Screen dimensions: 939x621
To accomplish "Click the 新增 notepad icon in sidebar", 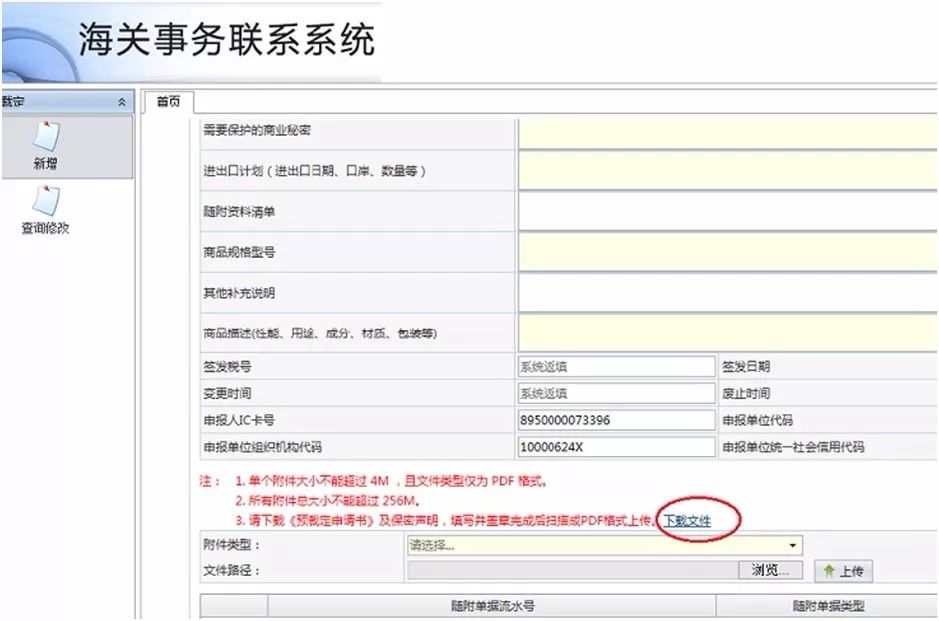I will (46, 137).
